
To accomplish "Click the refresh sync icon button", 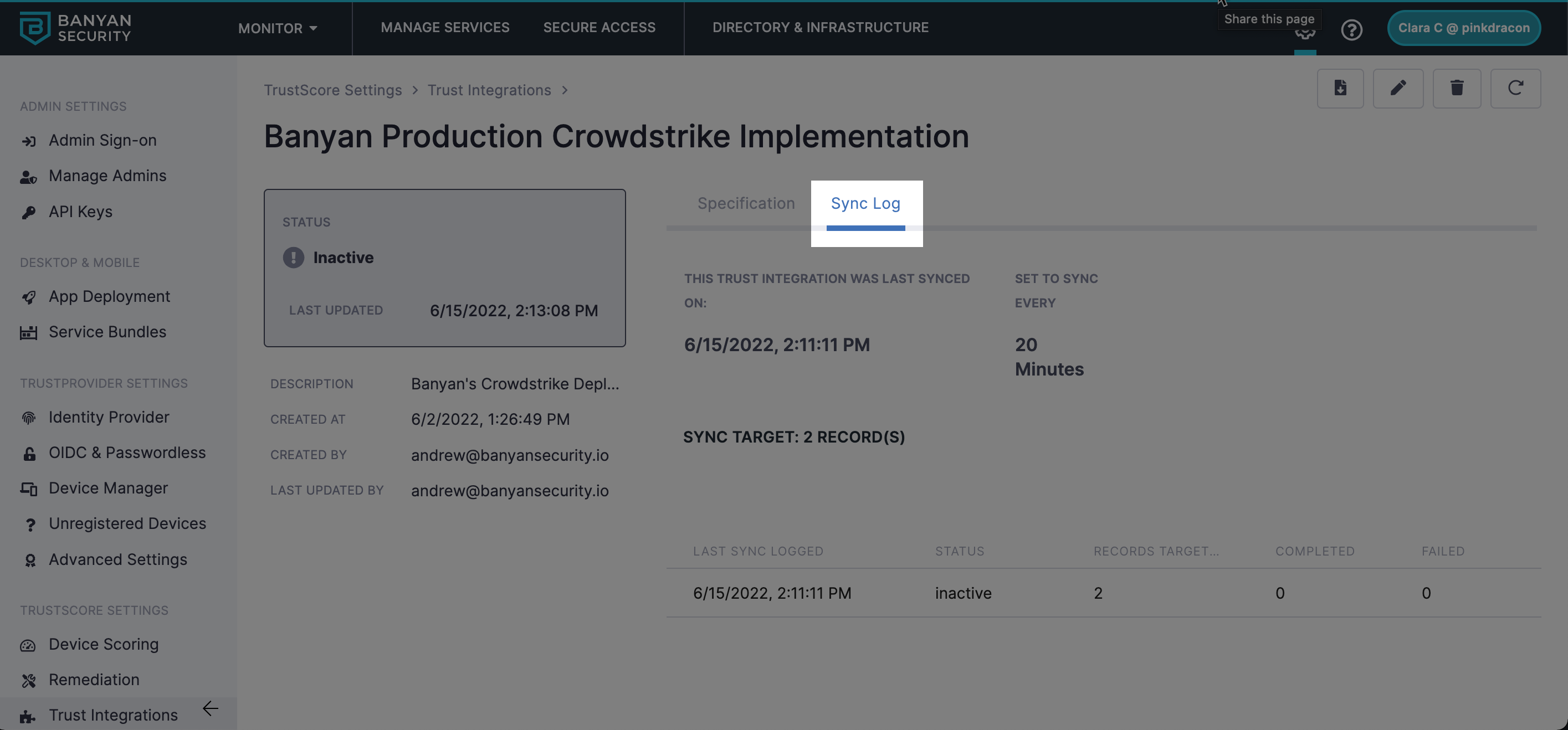I will click(x=1515, y=88).
